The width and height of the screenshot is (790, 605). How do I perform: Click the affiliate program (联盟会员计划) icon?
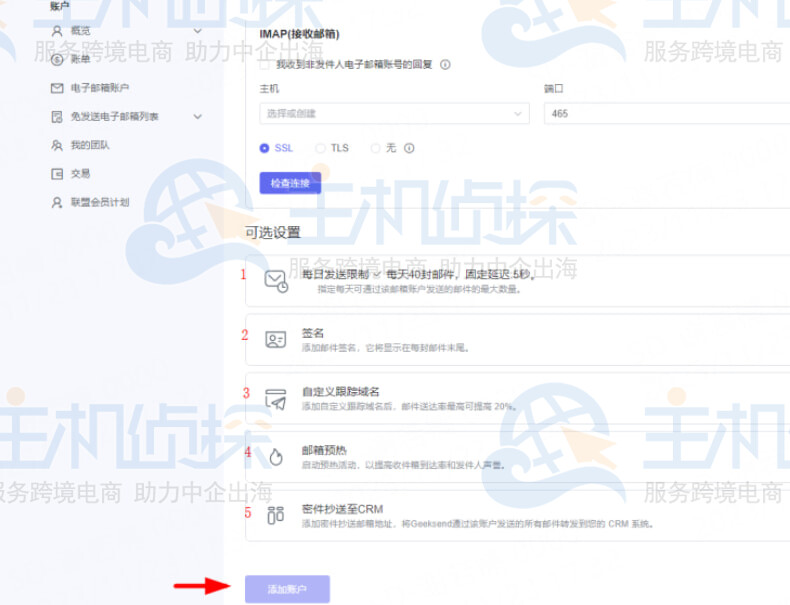coord(57,203)
